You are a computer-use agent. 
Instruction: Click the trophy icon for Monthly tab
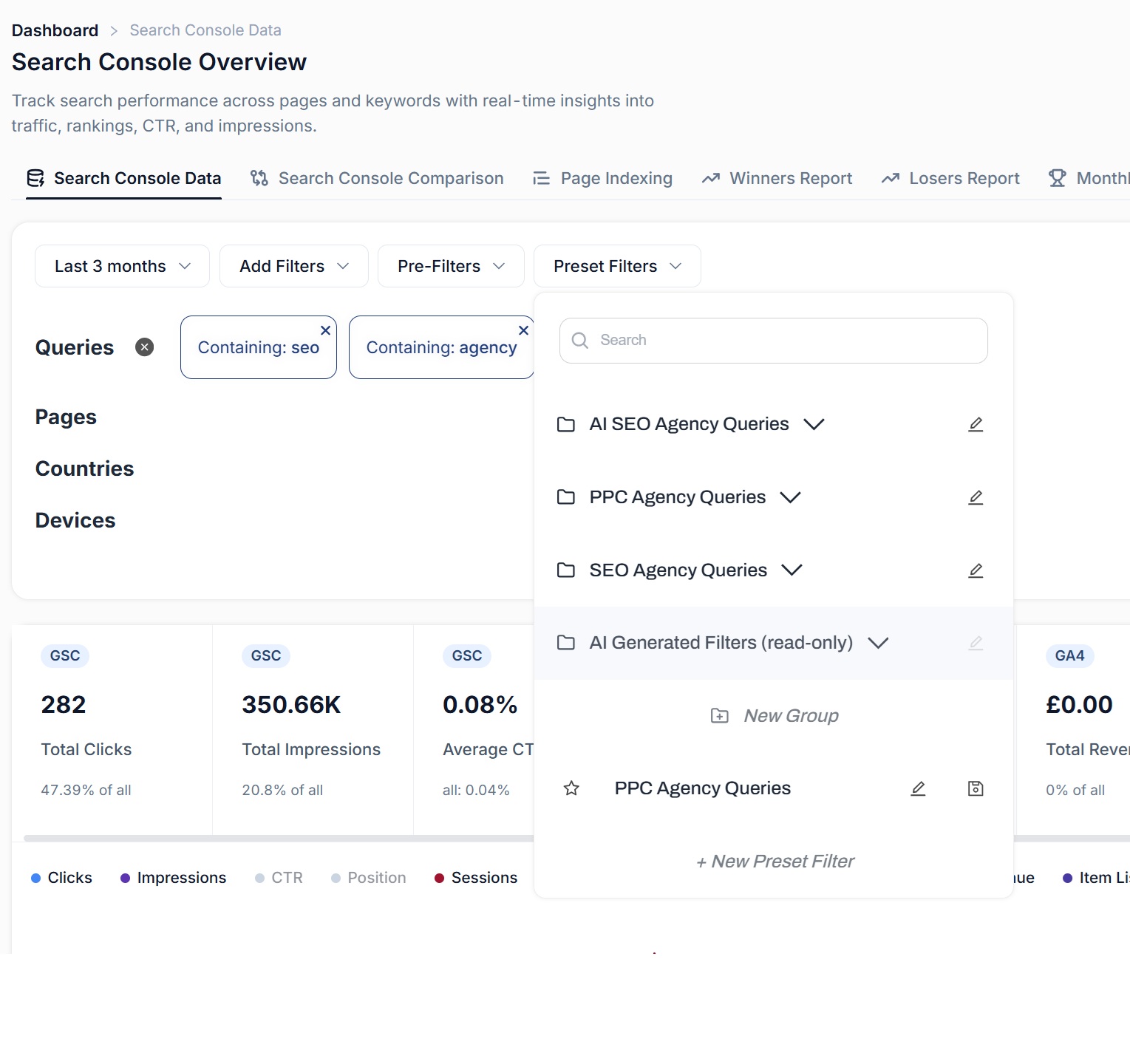tap(1058, 178)
